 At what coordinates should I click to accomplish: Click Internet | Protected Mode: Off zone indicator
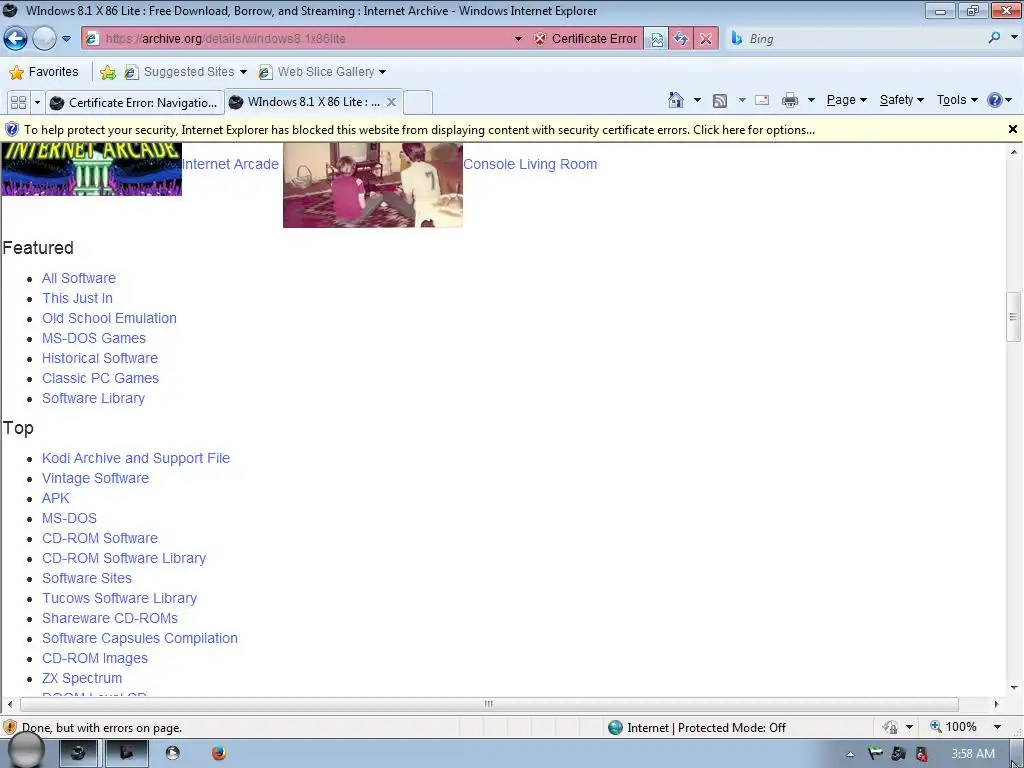pos(696,728)
